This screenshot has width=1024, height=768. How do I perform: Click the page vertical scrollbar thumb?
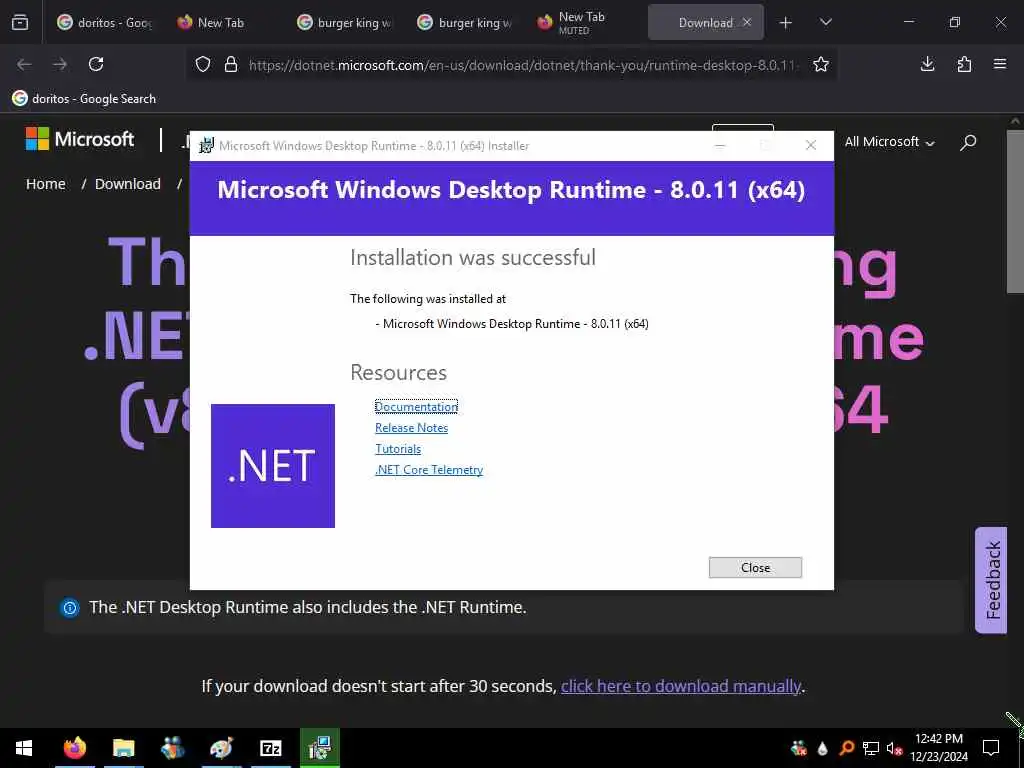[x=1015, y=212]
